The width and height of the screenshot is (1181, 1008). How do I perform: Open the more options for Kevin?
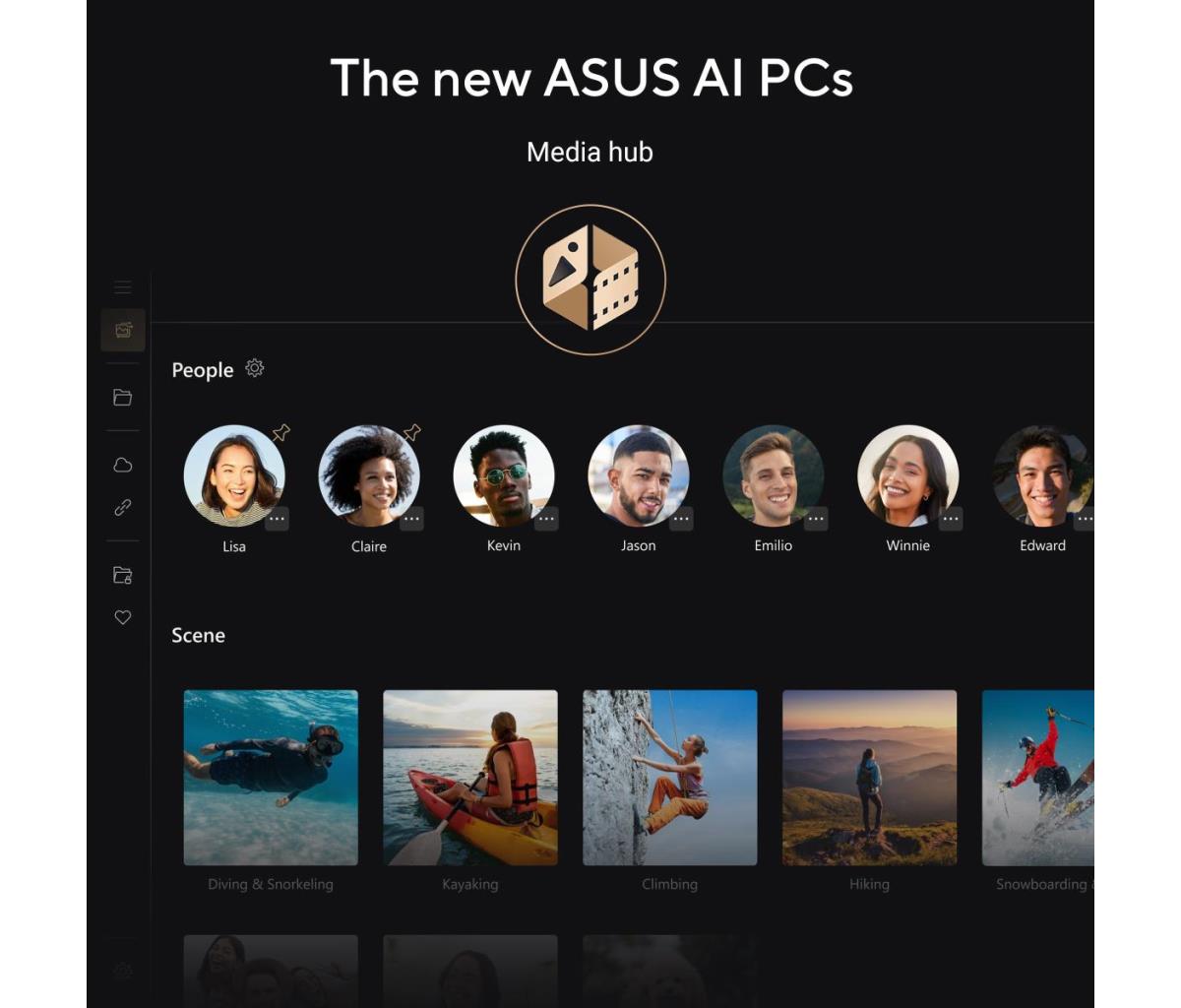(x=546, y=519)
